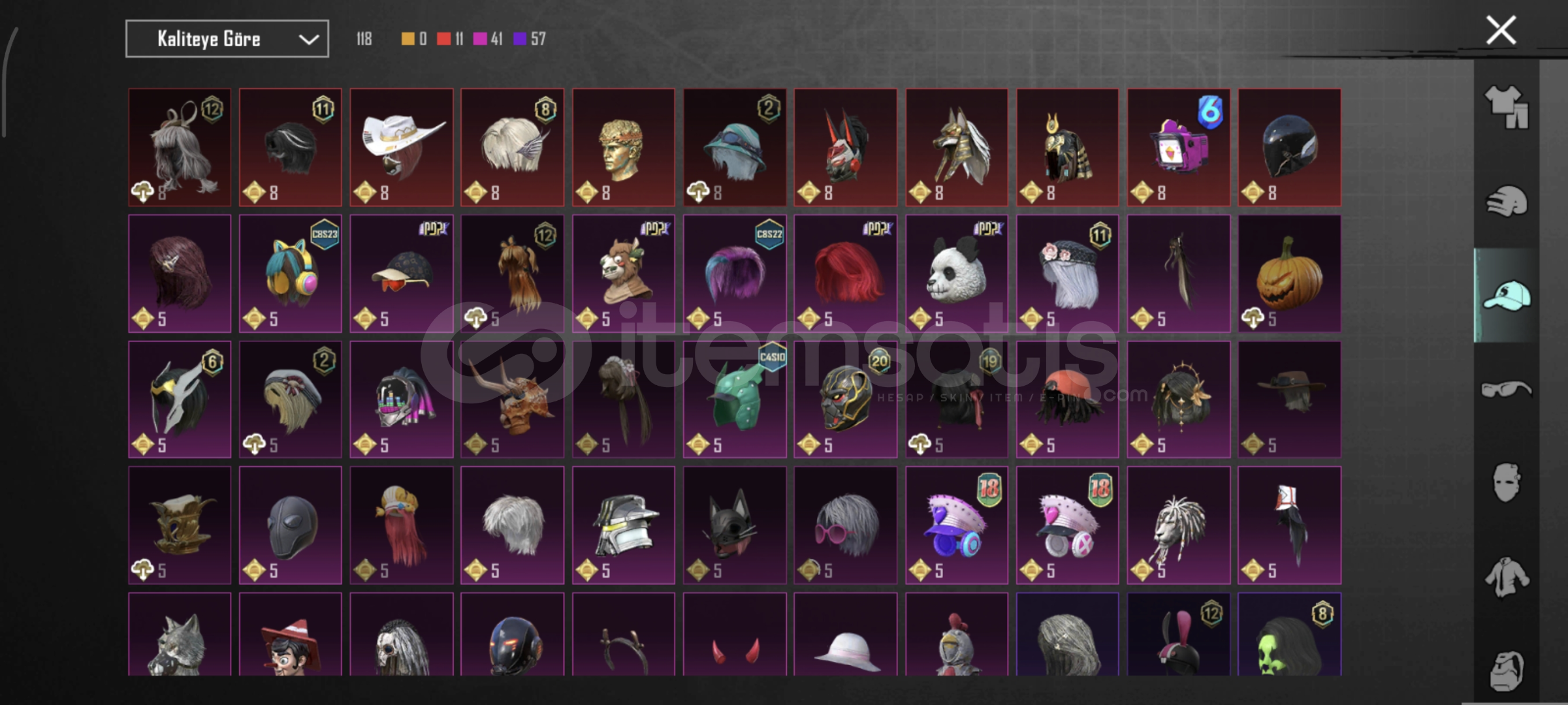Select the white cowboy hat item

pos(402,148)
